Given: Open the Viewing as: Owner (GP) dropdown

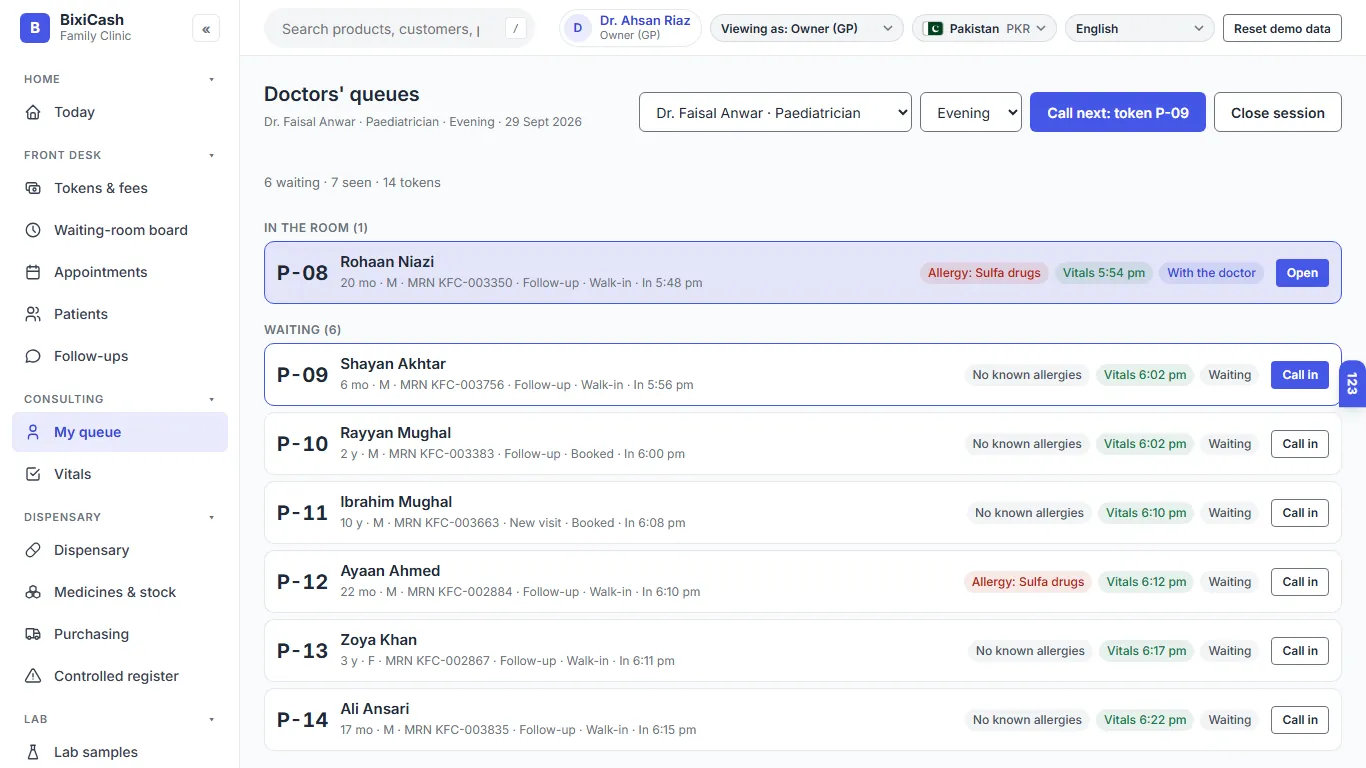Looking at the screenshot, I should 806,29.
